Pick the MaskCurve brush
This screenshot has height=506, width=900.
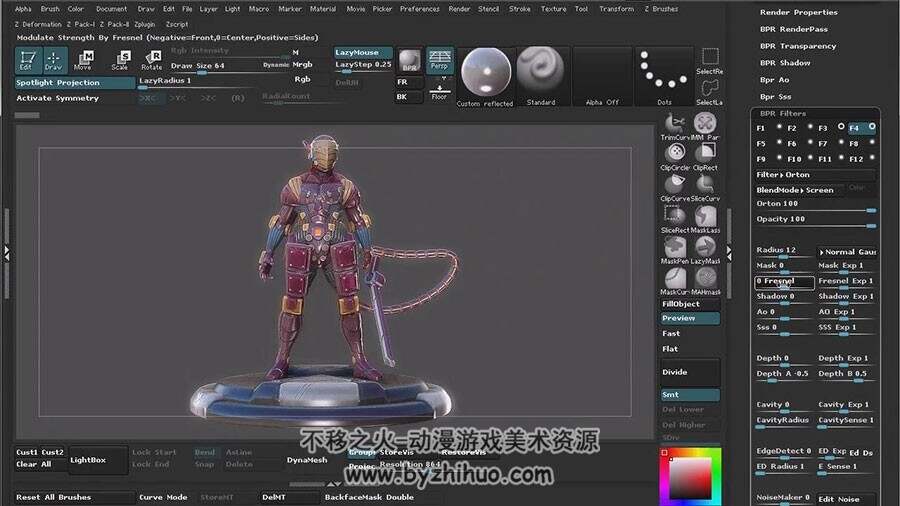pos(676,282)
